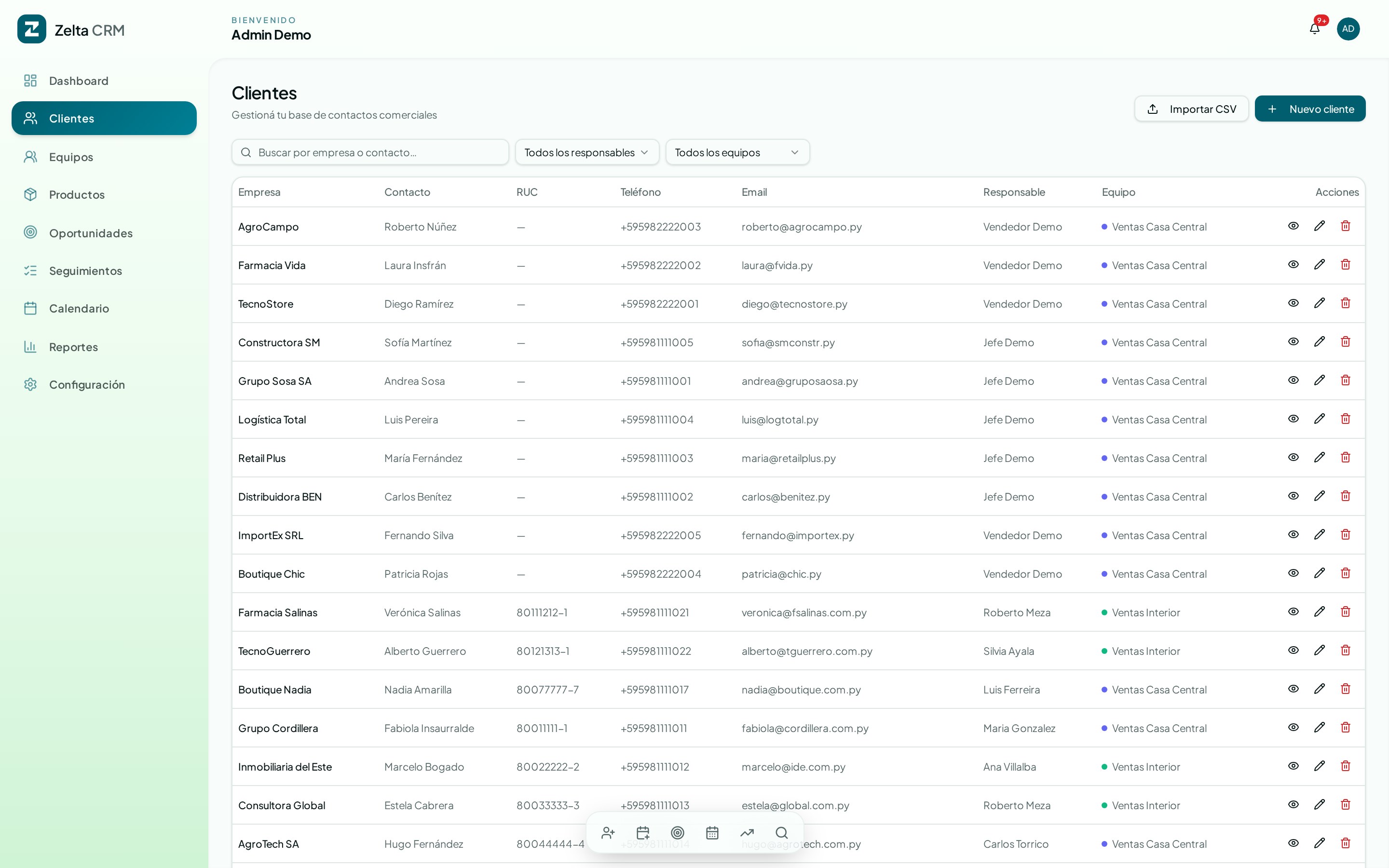Click Nuevo cliente button
This screenshot has width=1389, height=868.
1310,108
